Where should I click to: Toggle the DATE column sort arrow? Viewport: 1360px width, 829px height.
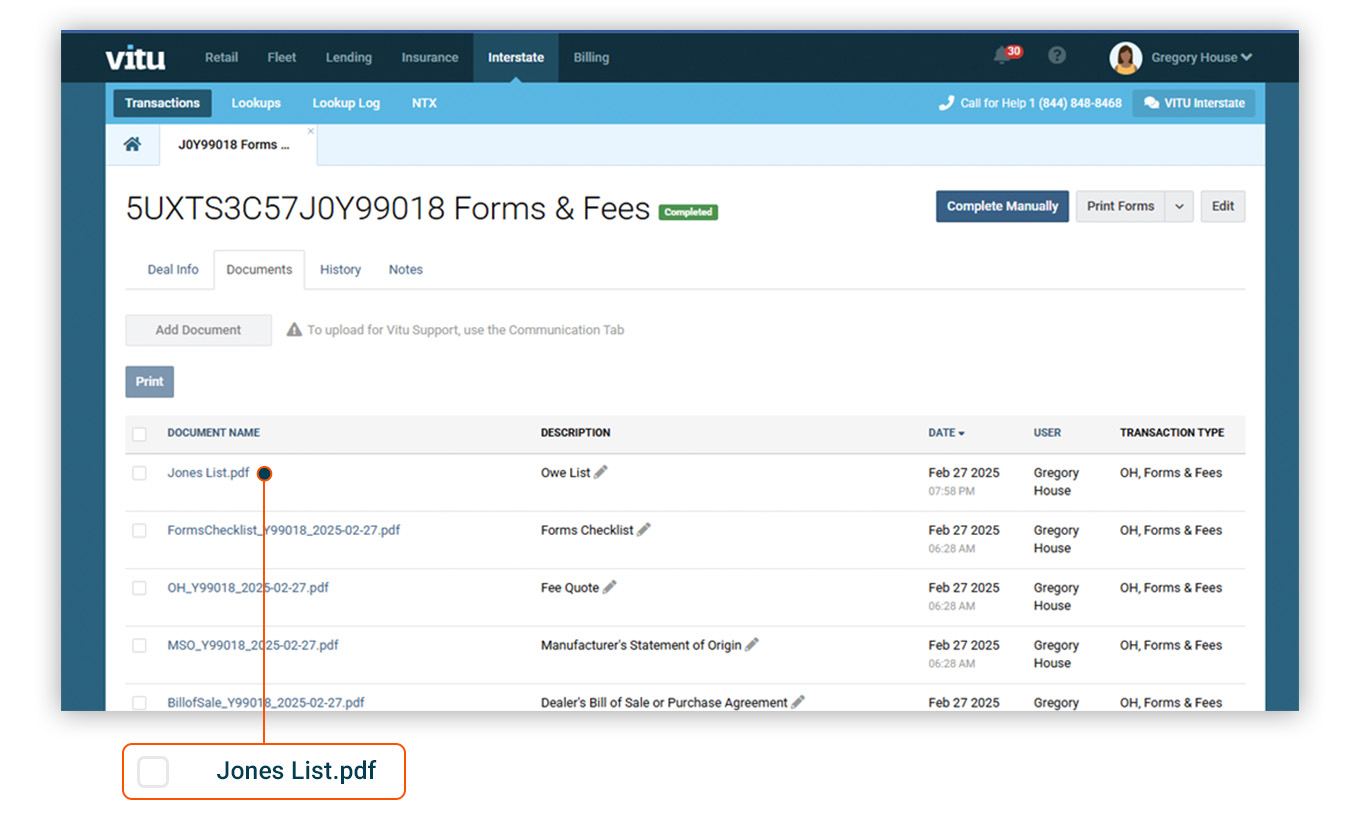(x=962, y=432)
